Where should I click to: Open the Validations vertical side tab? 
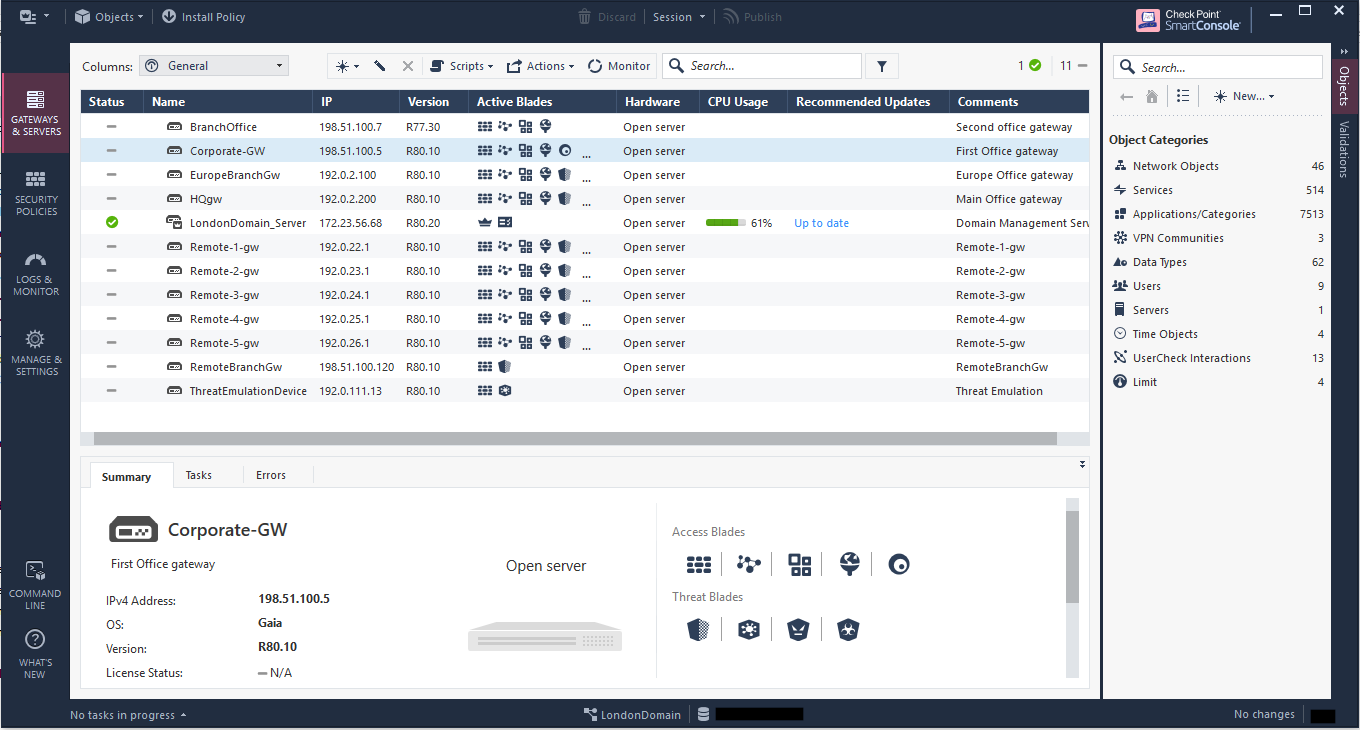tap(1344, 149)
